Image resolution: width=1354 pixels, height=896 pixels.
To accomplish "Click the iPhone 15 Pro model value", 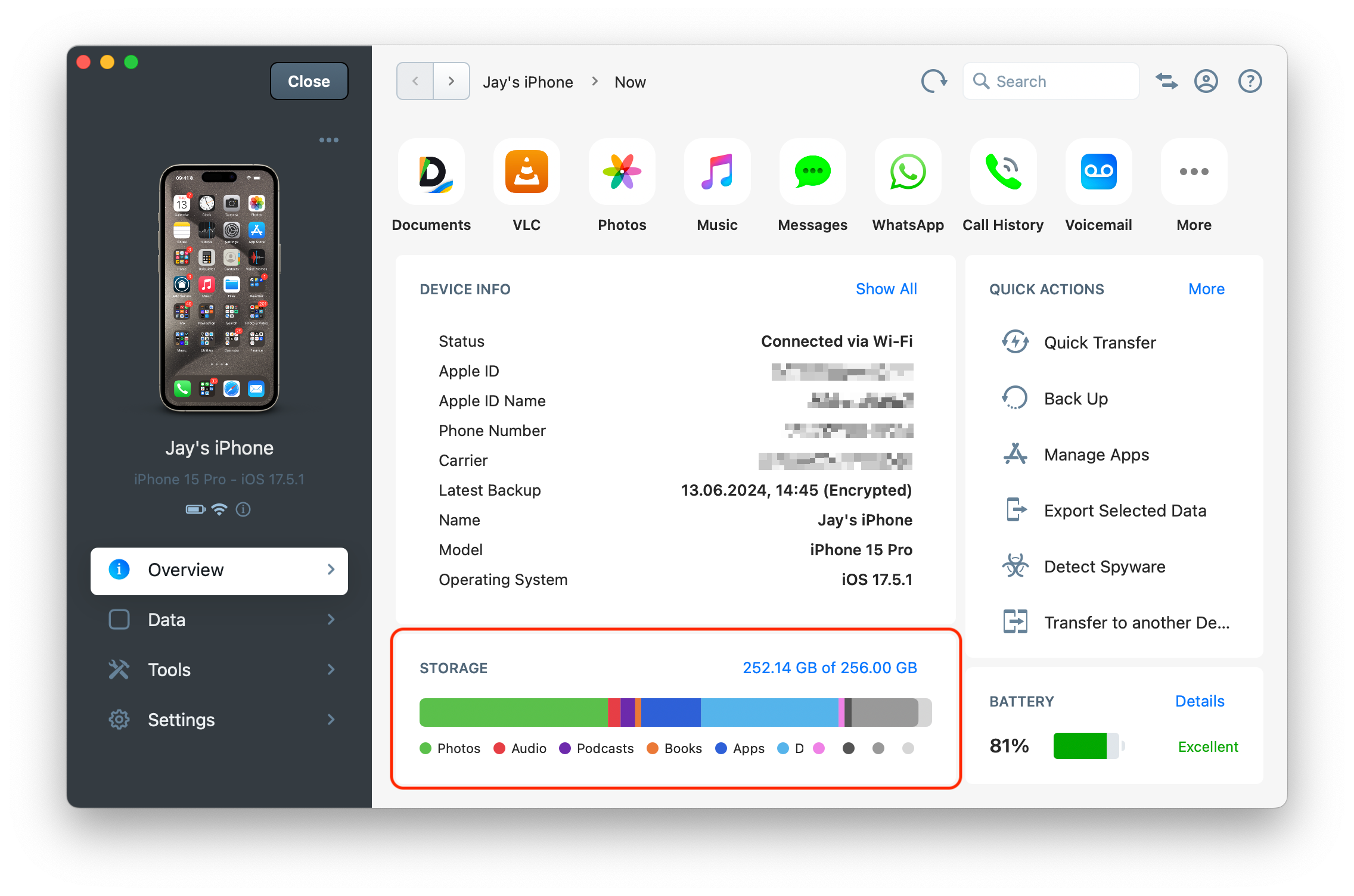I will (861, 550).
